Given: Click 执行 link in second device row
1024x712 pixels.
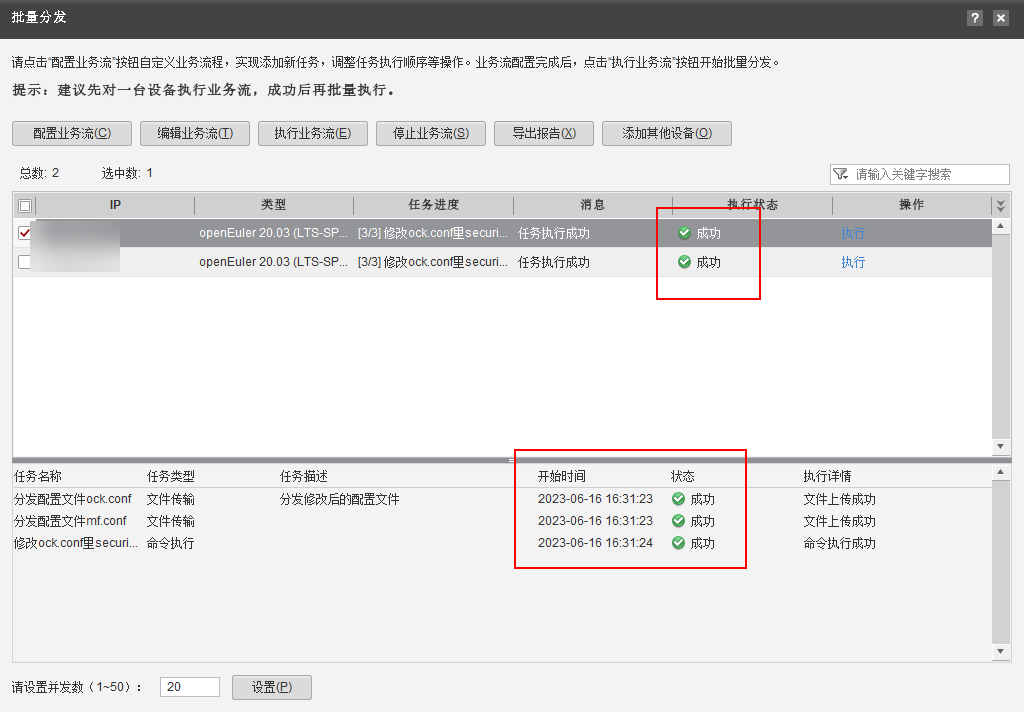Looking at the screenshot, I should [853, 262].
